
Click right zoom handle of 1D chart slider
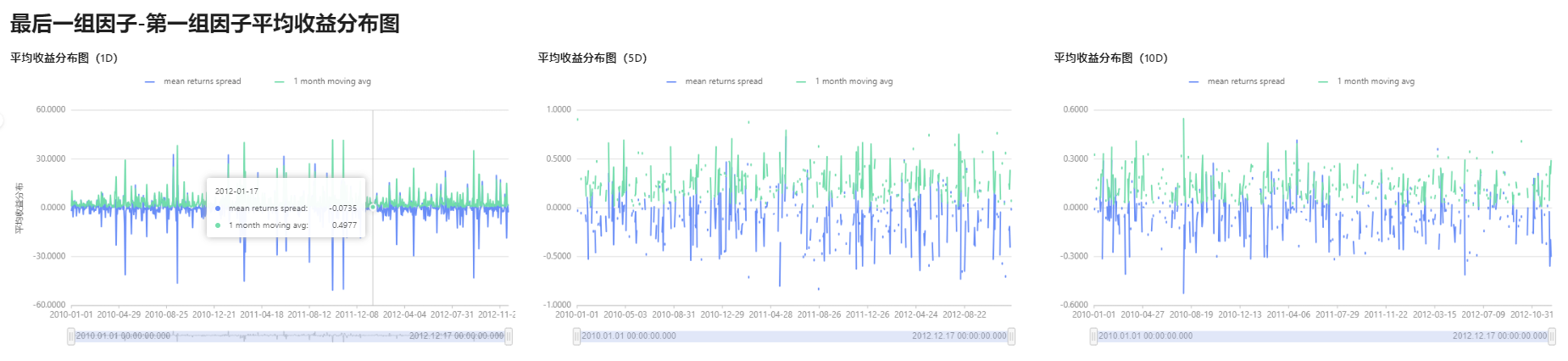click(x=509, y=336)
